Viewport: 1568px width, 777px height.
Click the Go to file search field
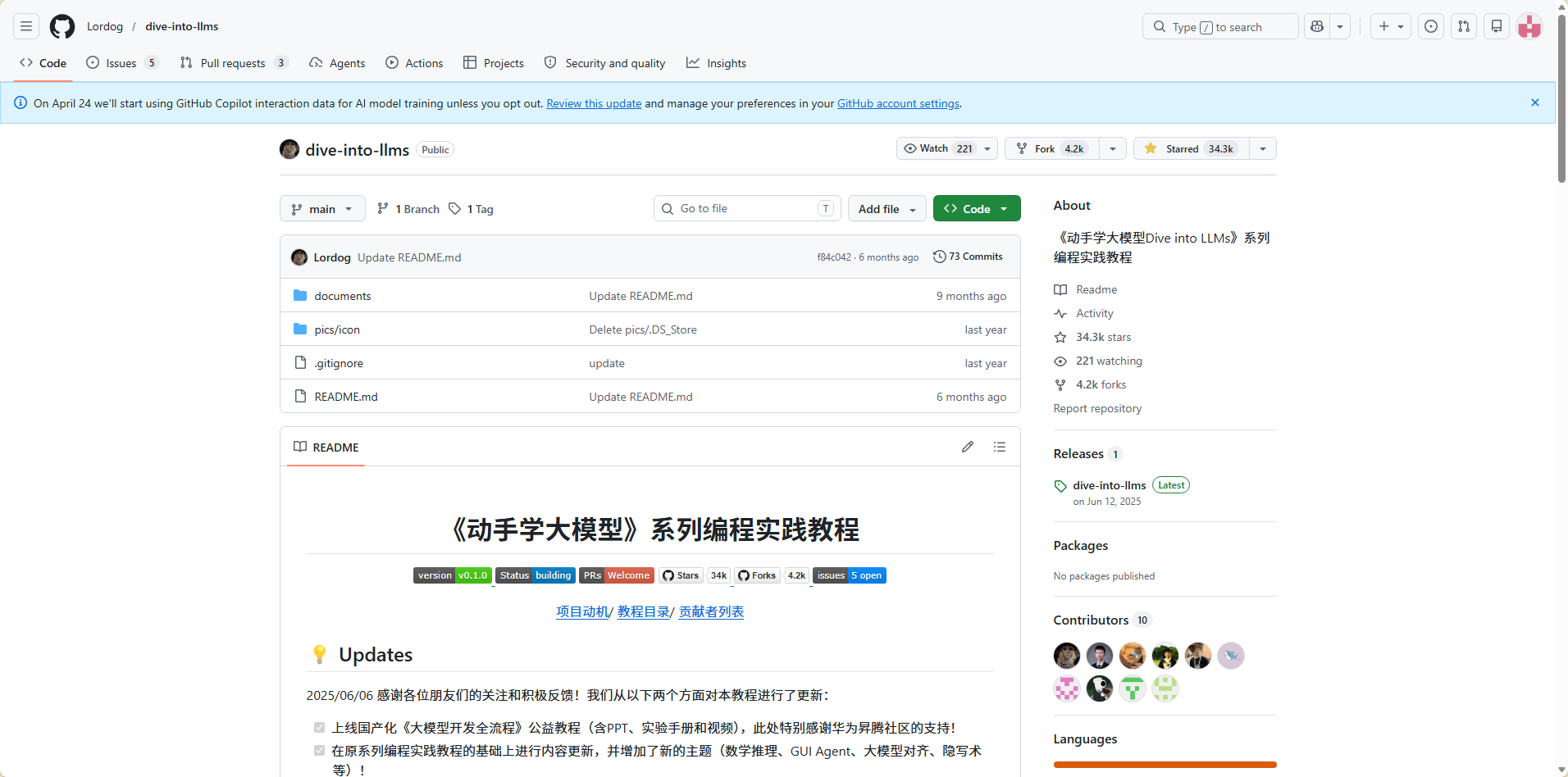tap(746, 209)
